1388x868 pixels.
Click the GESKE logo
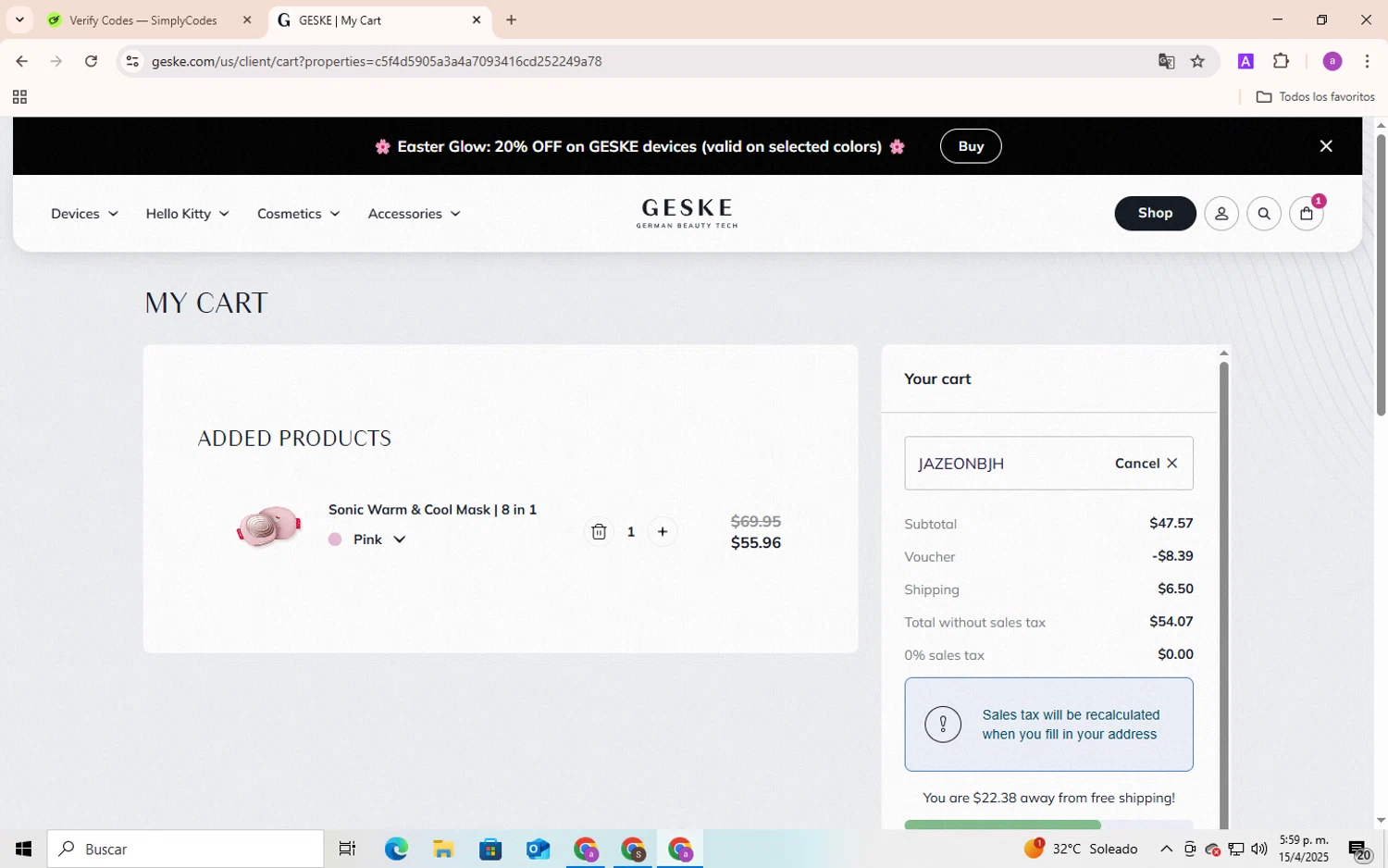(688, 213)
